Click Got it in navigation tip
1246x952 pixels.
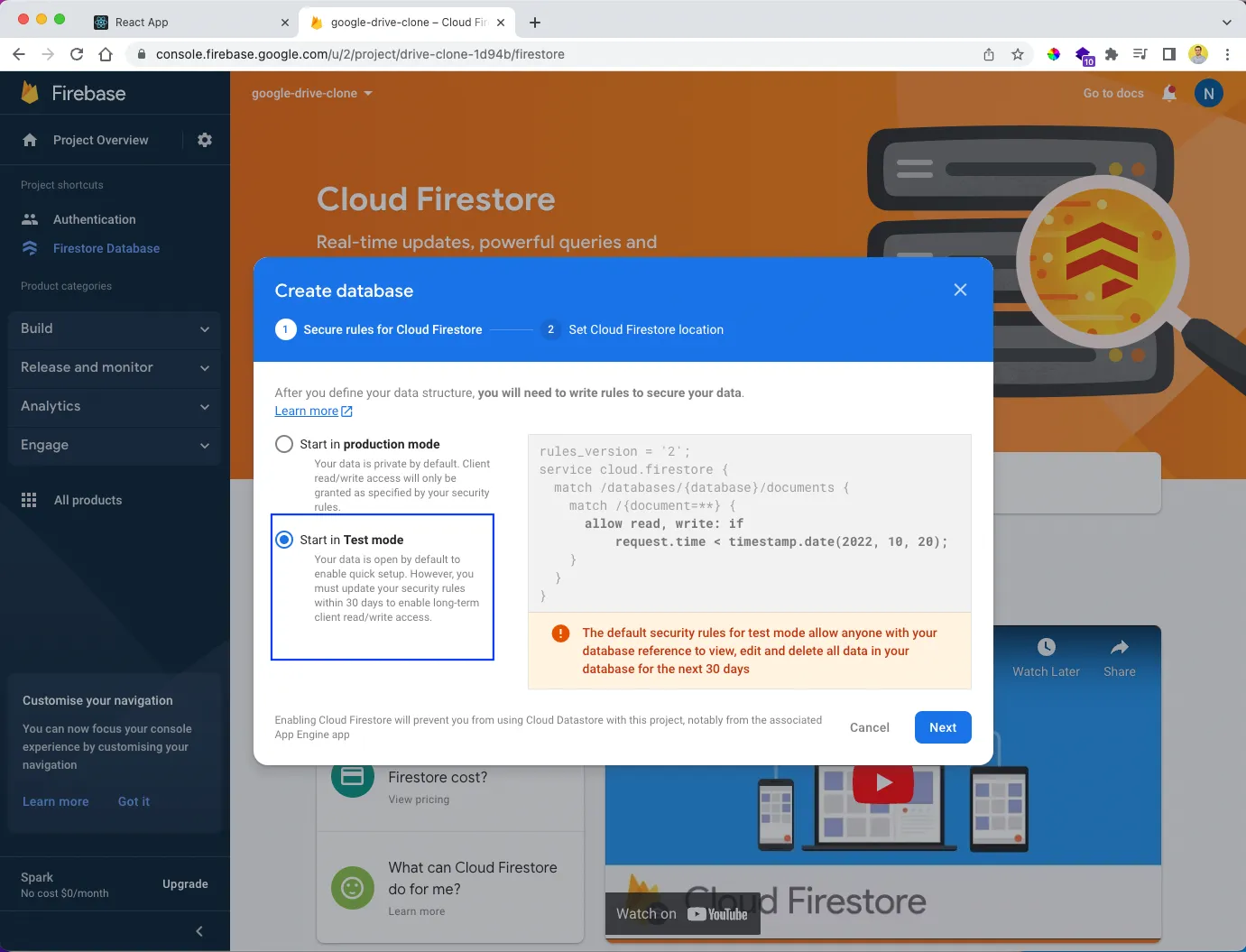click(134, 801)
